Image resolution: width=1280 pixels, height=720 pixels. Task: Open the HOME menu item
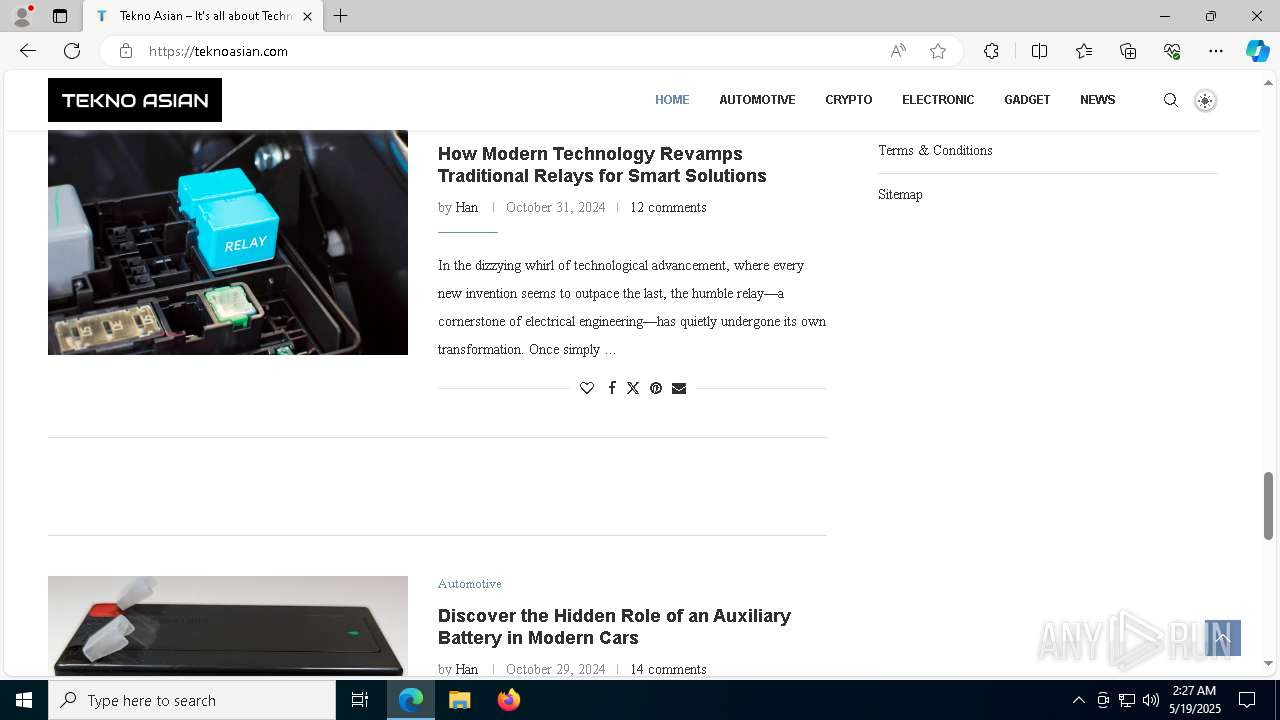click(x=672, y=100)
